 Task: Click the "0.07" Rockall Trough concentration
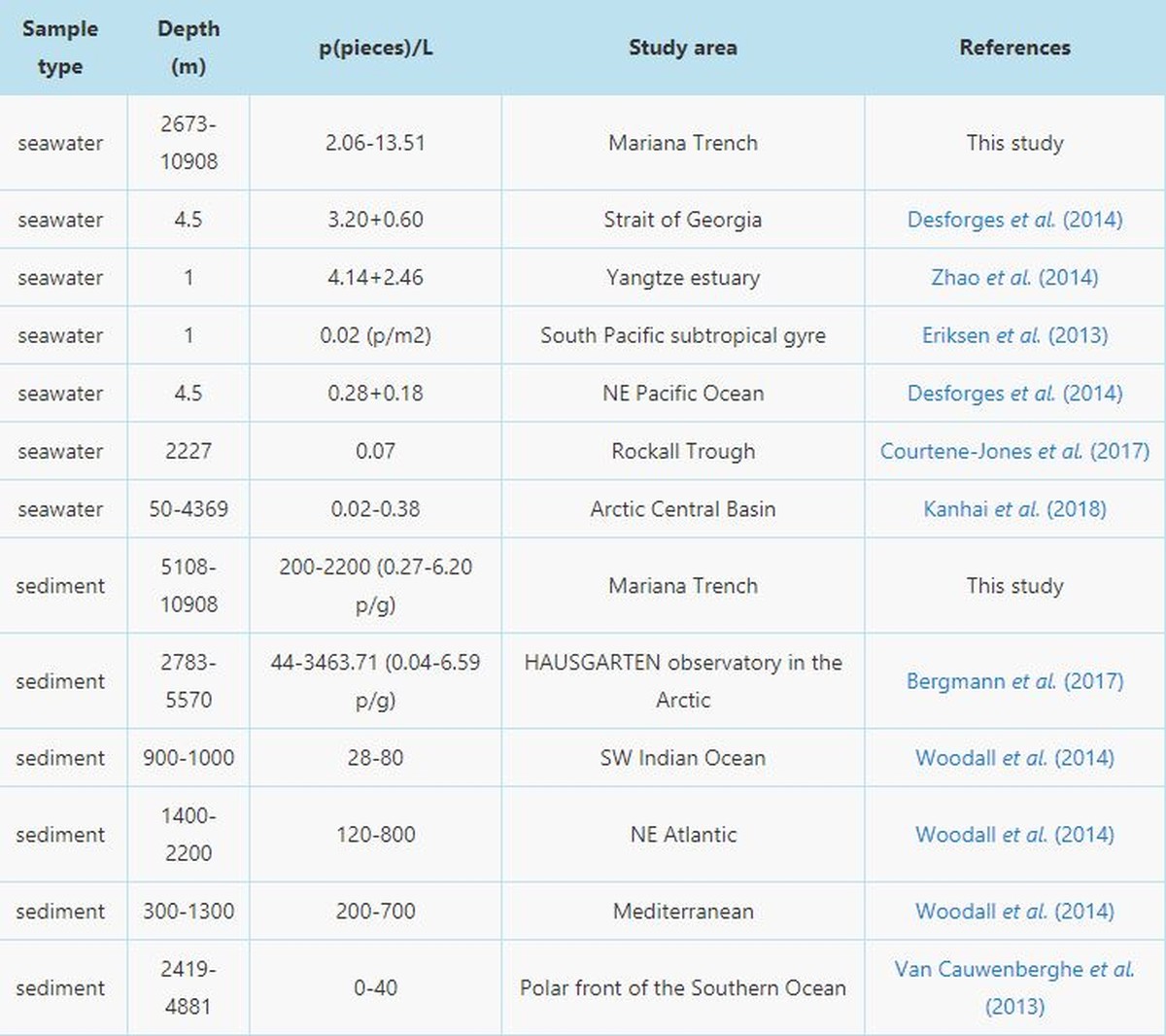coord(375,451)
